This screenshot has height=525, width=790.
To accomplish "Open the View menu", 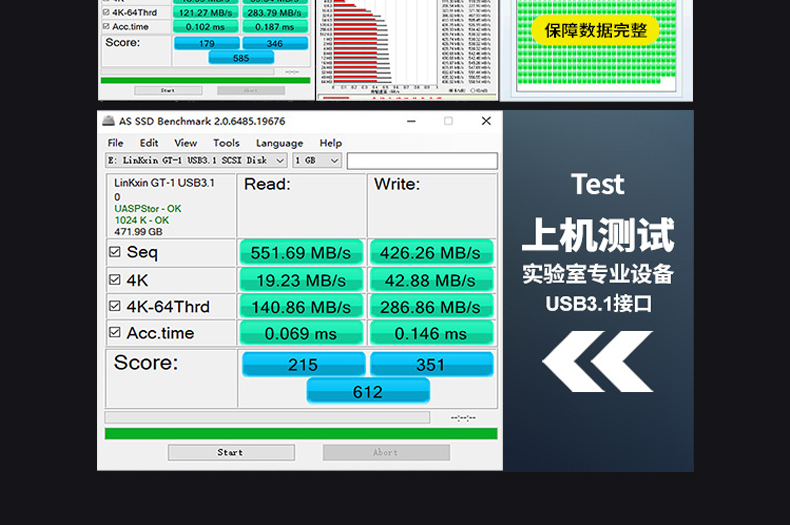I will click(x=185, y=143).
